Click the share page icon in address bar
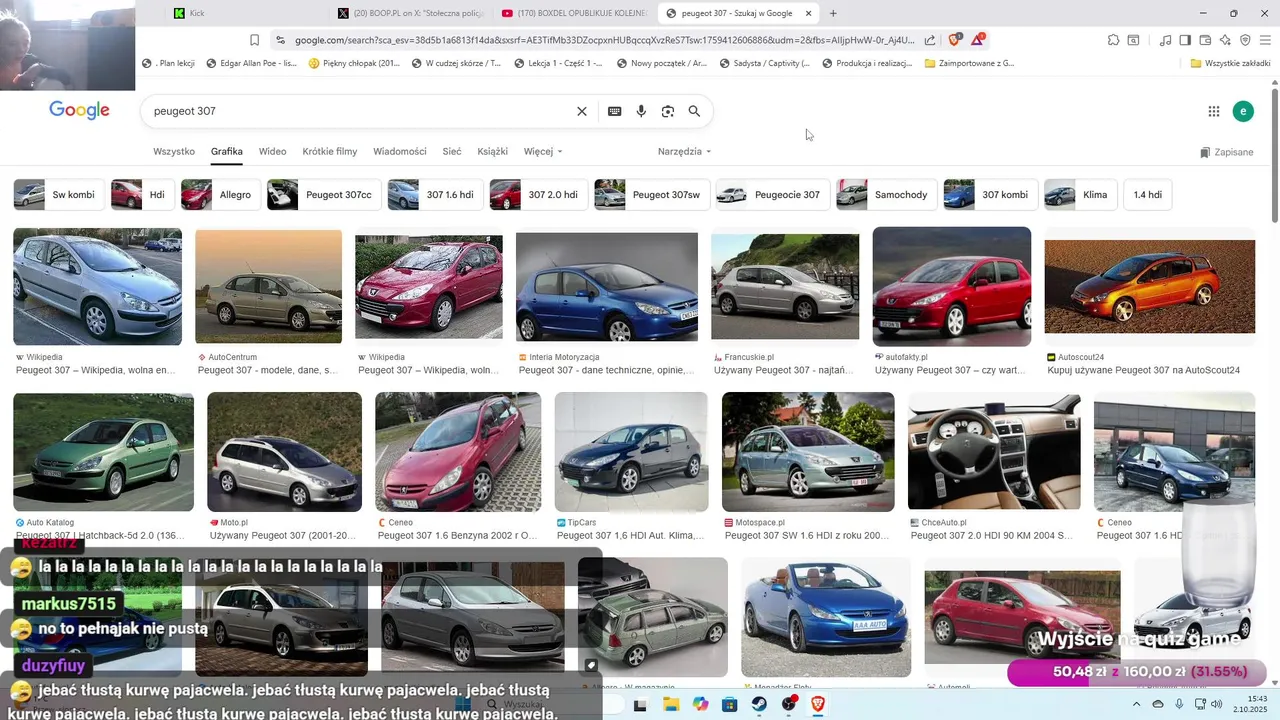Screen dimensions: 1280x720 [x=930, y=40]
